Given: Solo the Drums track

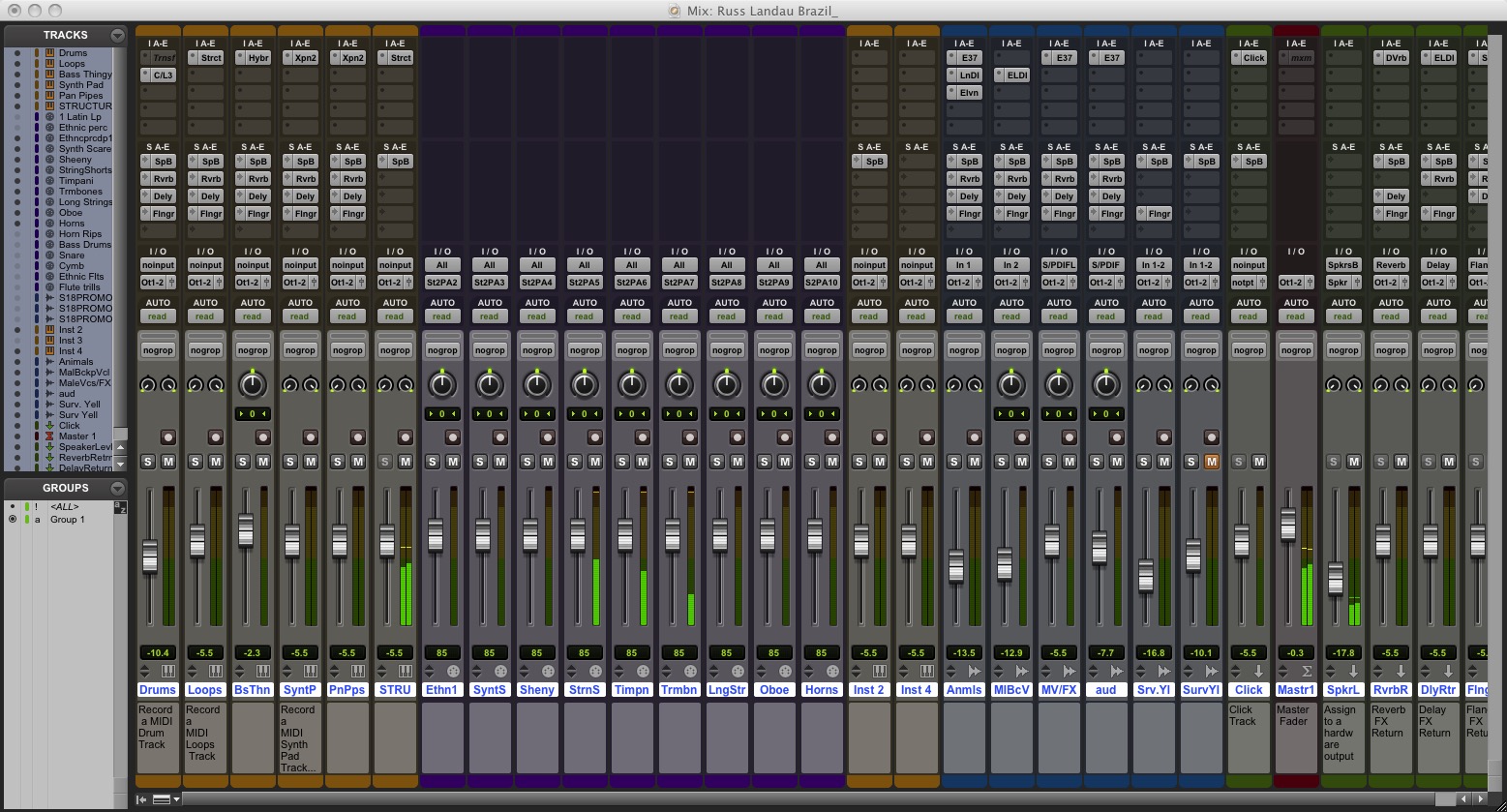Looking at the screenshot, I should coord(148,462).
